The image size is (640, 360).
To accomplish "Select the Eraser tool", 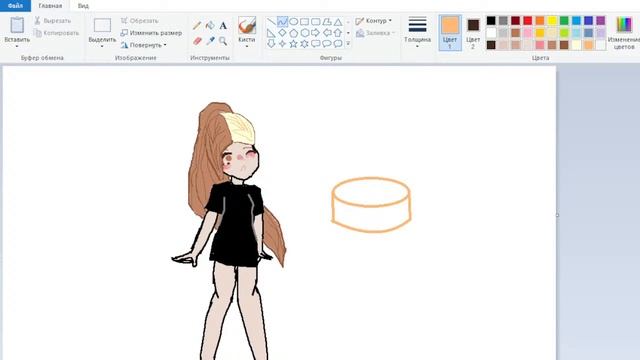I will click(197, 41).
